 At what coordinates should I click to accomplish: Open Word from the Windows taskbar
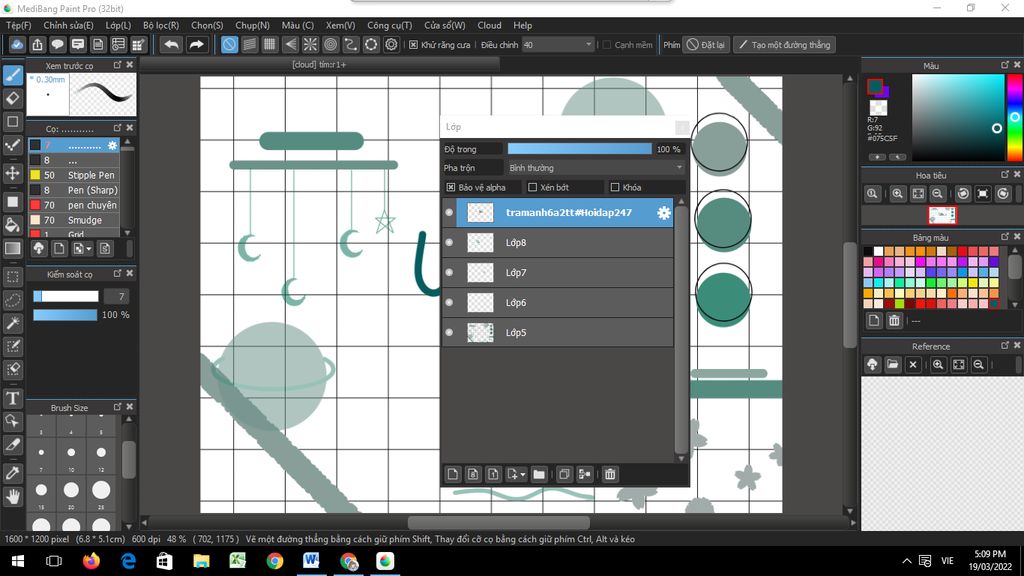tap(311, 561)
